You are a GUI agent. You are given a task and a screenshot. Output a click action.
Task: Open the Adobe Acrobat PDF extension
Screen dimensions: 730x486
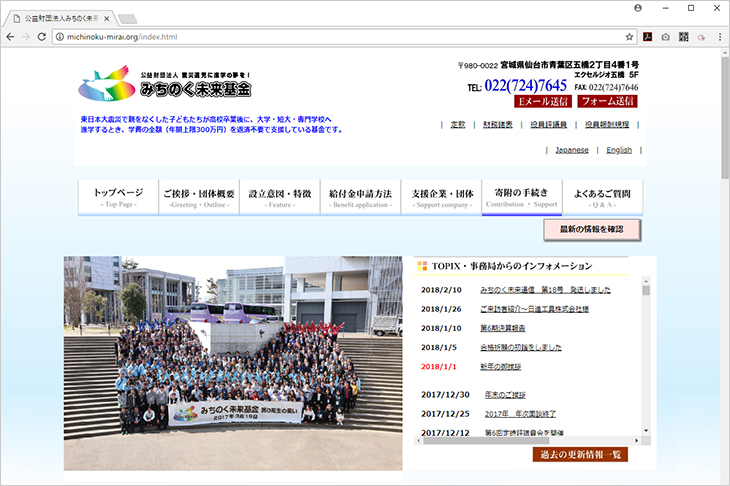click(648, 37)
